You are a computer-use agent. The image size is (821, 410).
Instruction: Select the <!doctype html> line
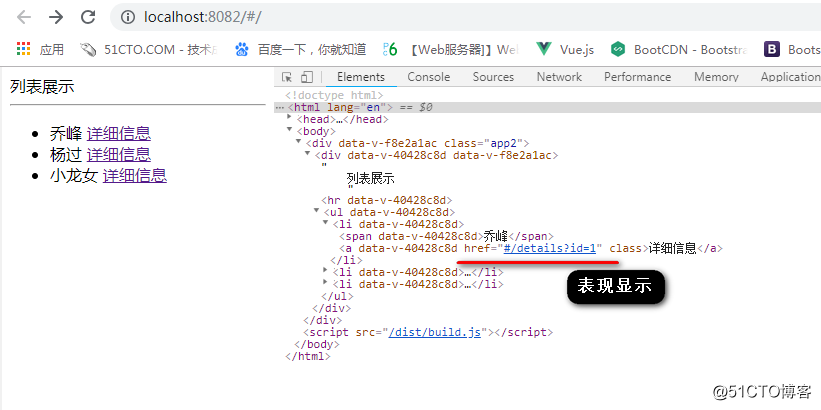tap(335, 95)
